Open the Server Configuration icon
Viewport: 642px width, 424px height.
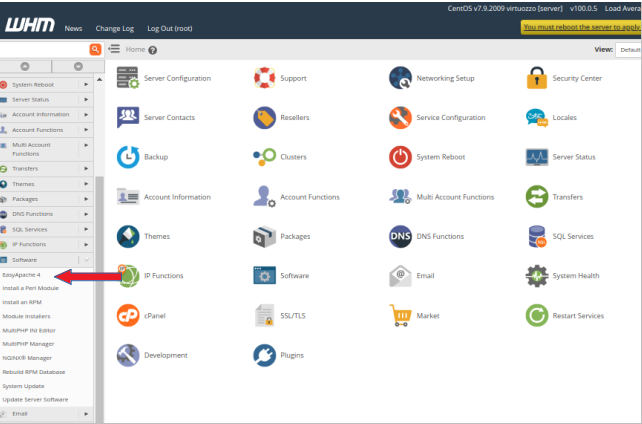pyautogui.click(x=128, y=78)
